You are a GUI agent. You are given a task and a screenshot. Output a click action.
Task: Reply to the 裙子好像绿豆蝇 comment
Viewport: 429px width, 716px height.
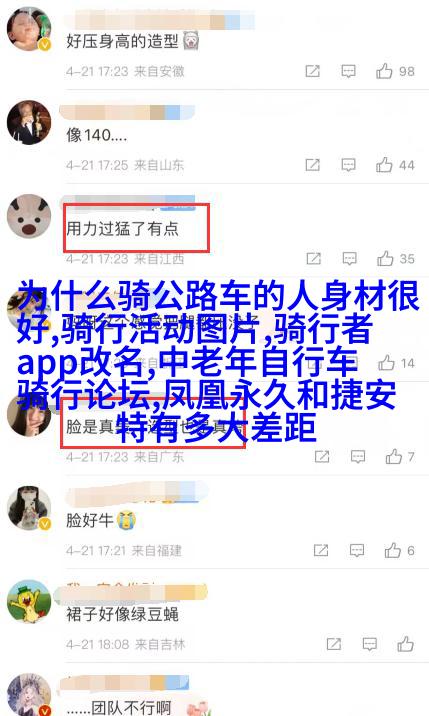[370, 644]
